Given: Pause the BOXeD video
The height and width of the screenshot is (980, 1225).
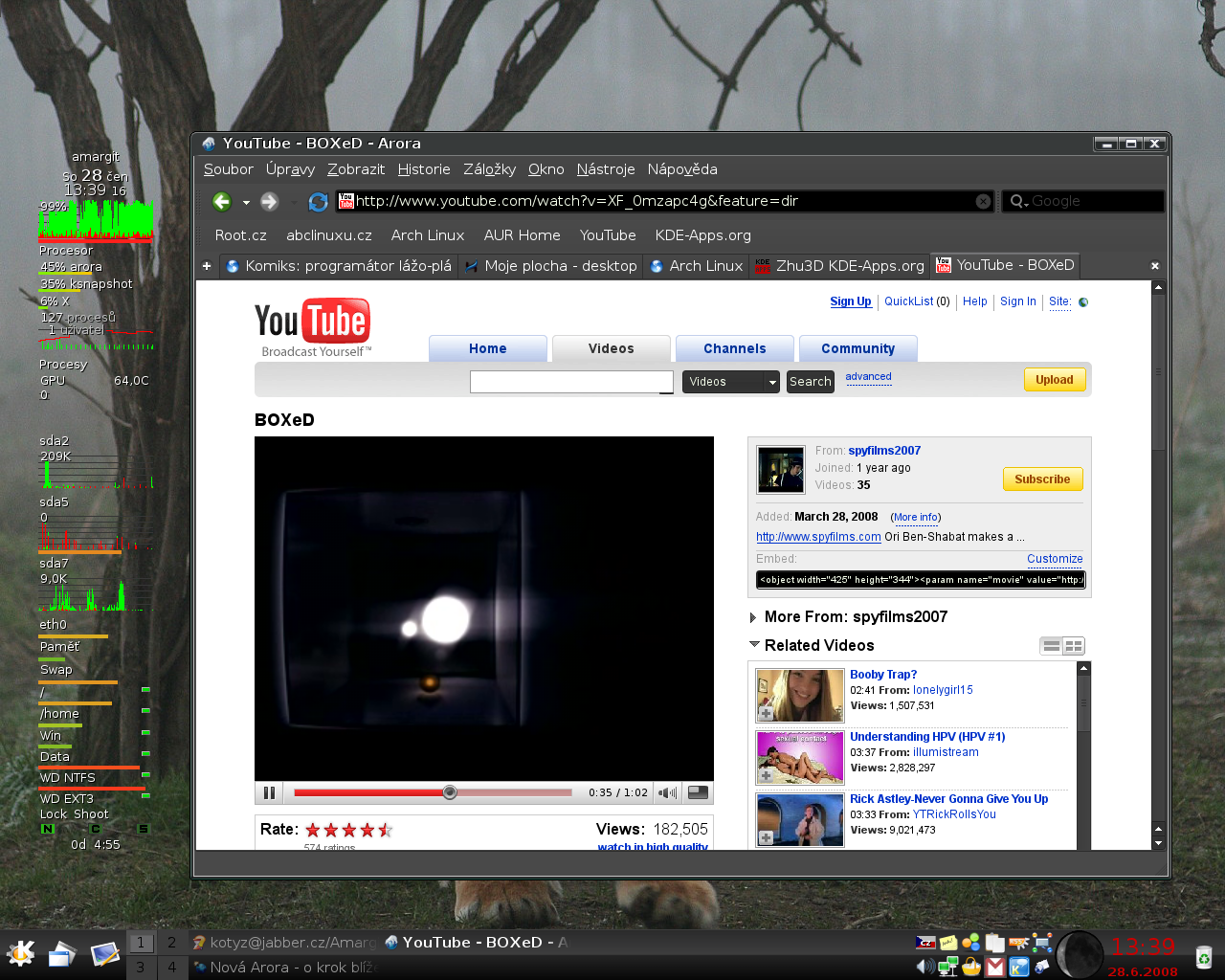Looking at the screenshot, I should coord(269,792).
